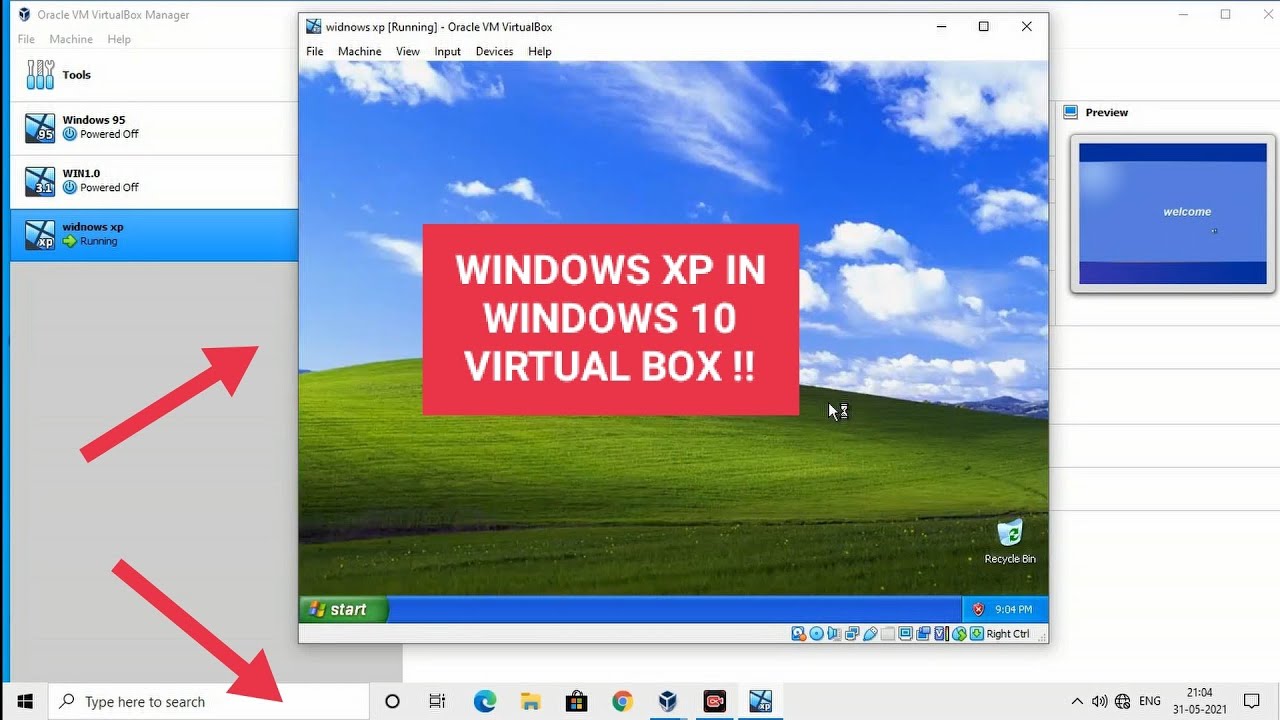Viewport: 1280px width, 720px height.
Task: Click the Right Ctrl host key label
Action: (x=1008, y=634)
